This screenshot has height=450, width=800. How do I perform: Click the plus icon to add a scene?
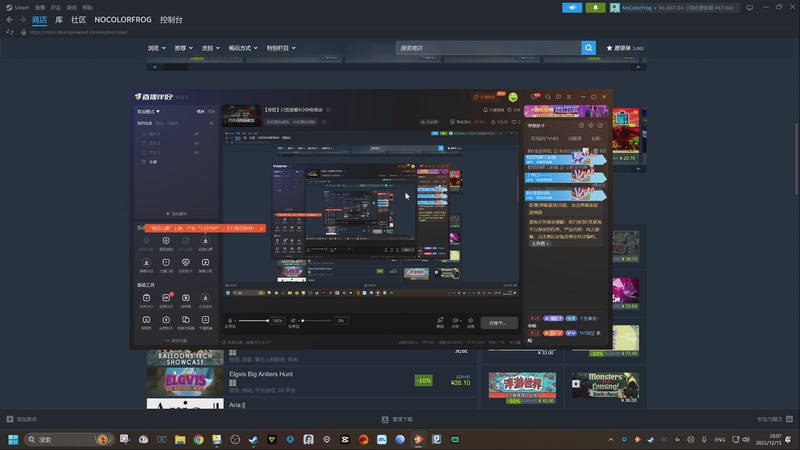[211, 123]
